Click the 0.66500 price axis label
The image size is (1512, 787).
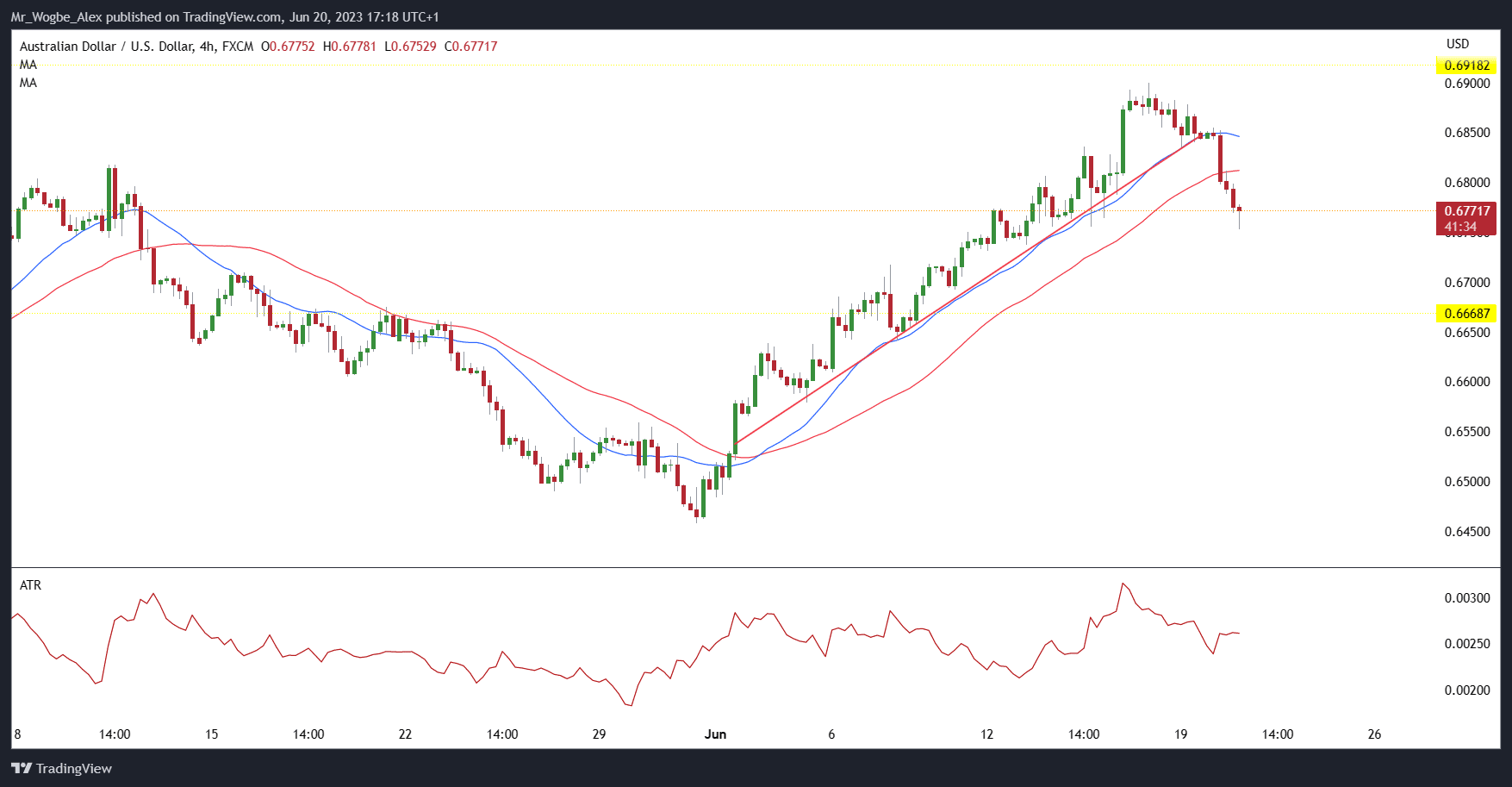click(1466, 333)
